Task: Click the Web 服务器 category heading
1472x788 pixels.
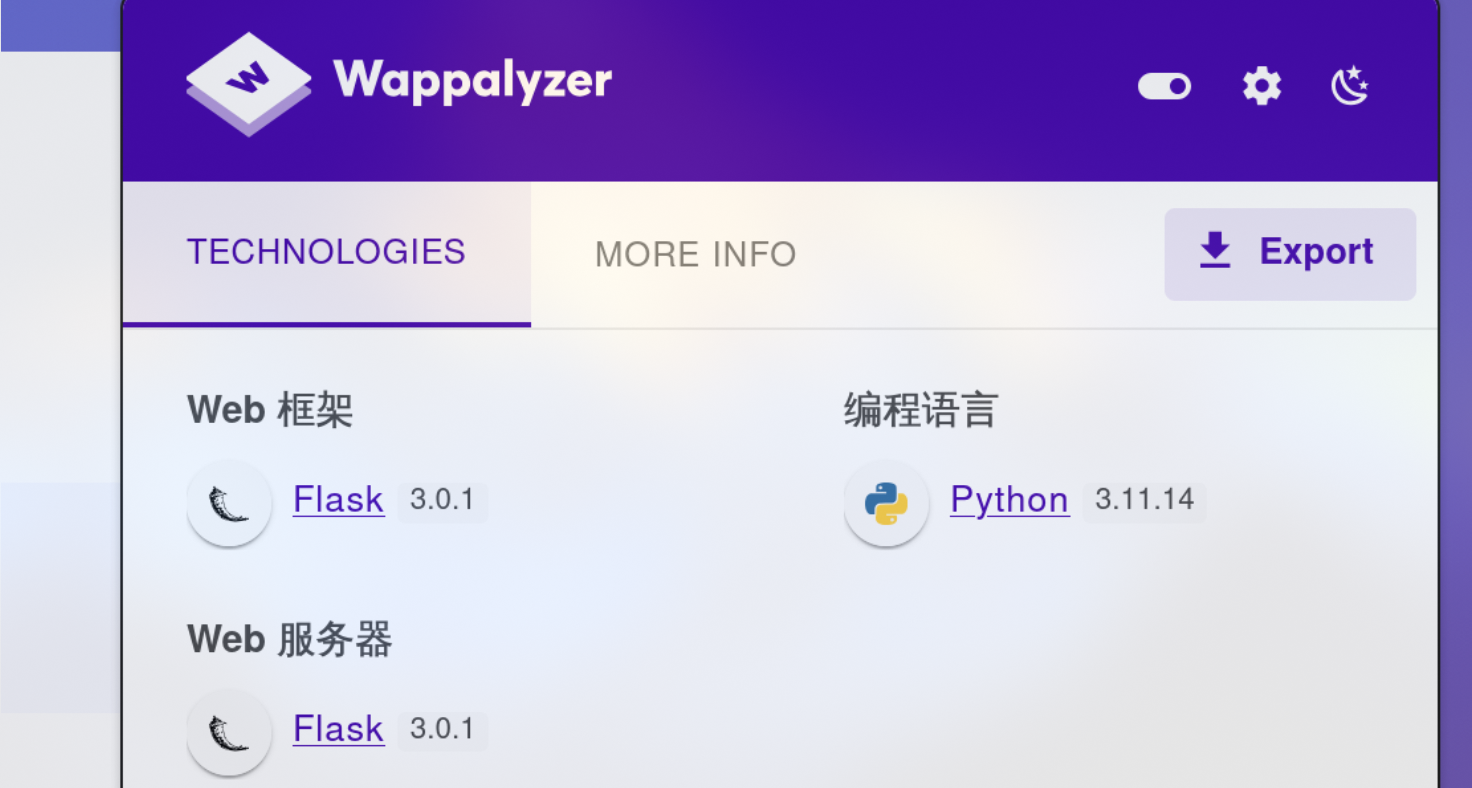Action: coord(290,640)
